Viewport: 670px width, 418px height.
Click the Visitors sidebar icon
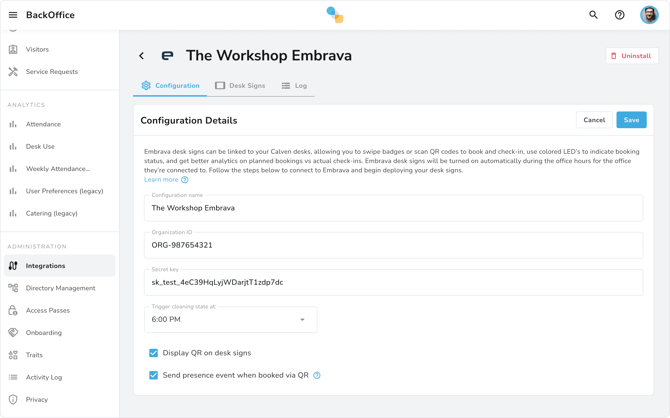click(13, 49)
